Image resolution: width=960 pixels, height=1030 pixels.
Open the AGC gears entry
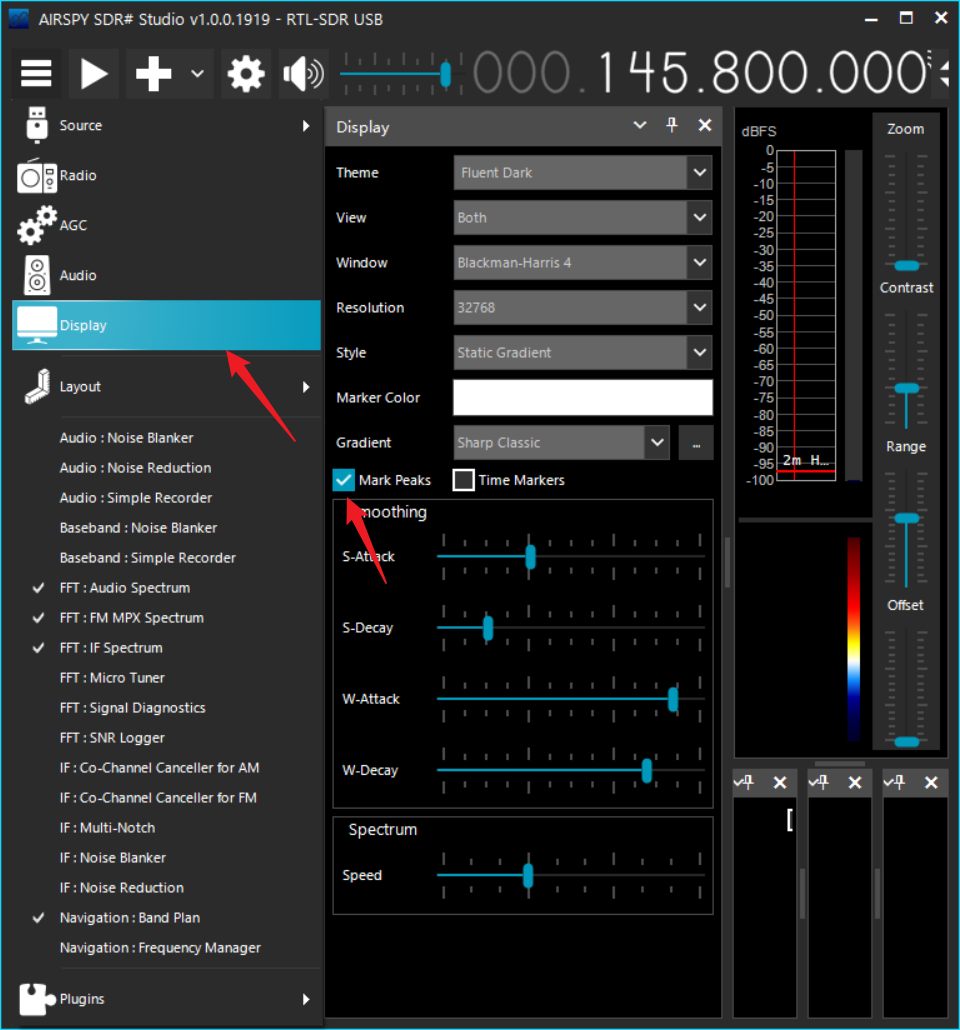click(72, 226)
